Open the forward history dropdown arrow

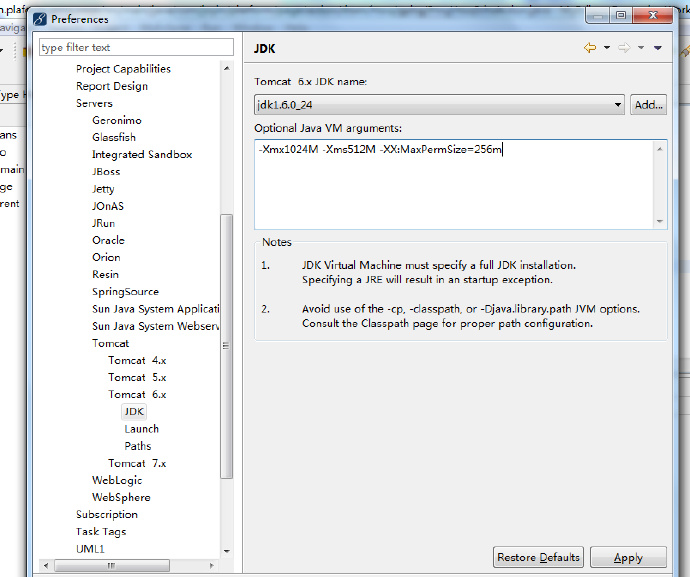click(x=641, y=48)
